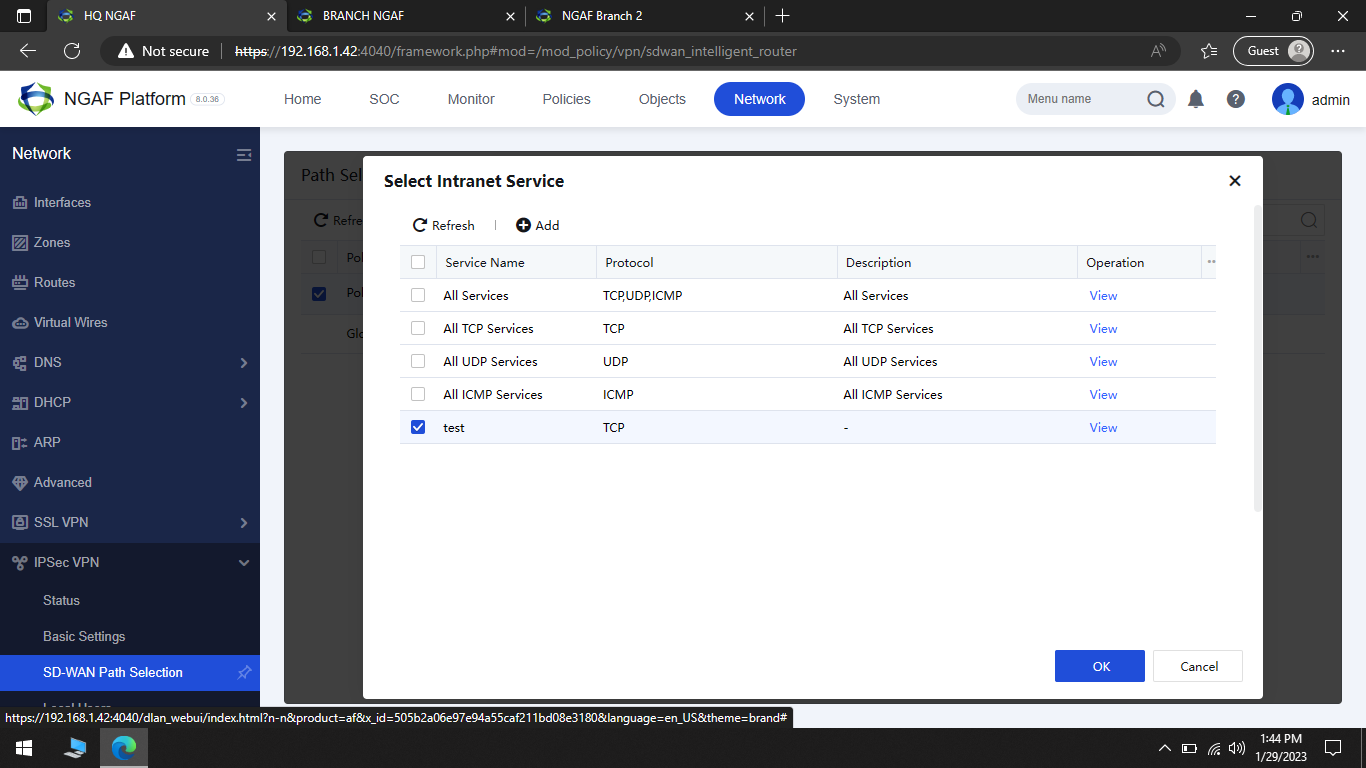
Task: Click the pin icon on SD-WAN Path Selection
Action: click(244, 673)
